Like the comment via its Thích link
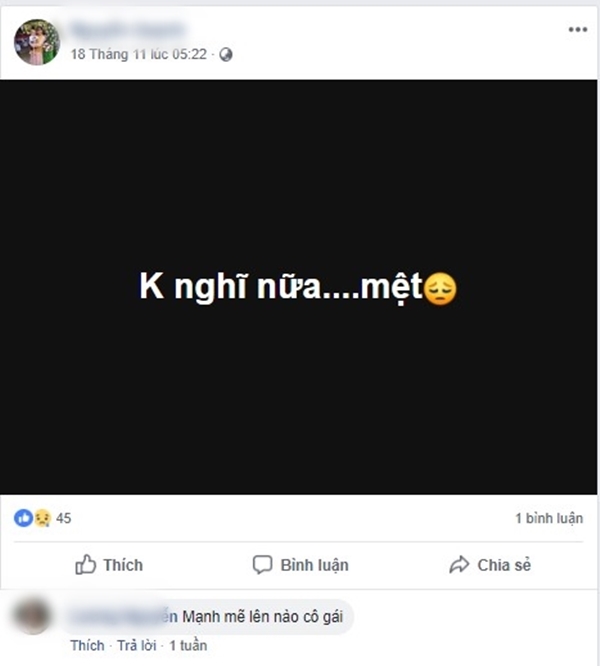 pos(86,645)
